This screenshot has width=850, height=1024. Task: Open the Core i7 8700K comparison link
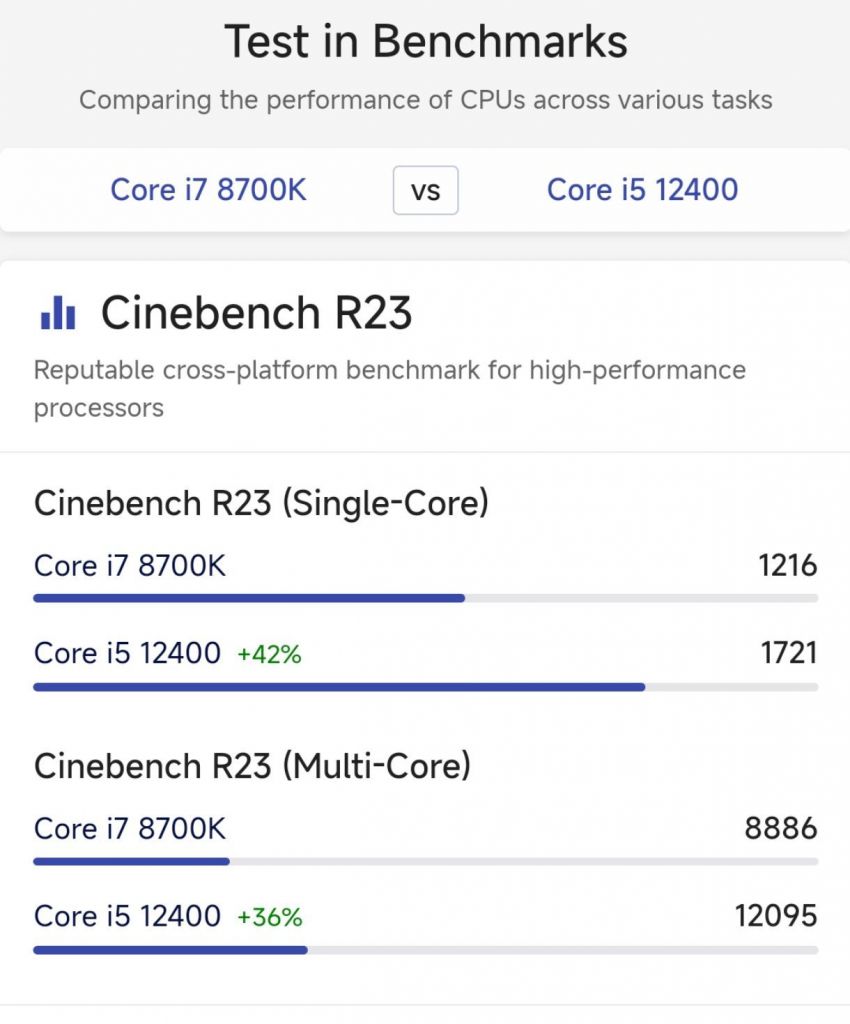point(208,190)
